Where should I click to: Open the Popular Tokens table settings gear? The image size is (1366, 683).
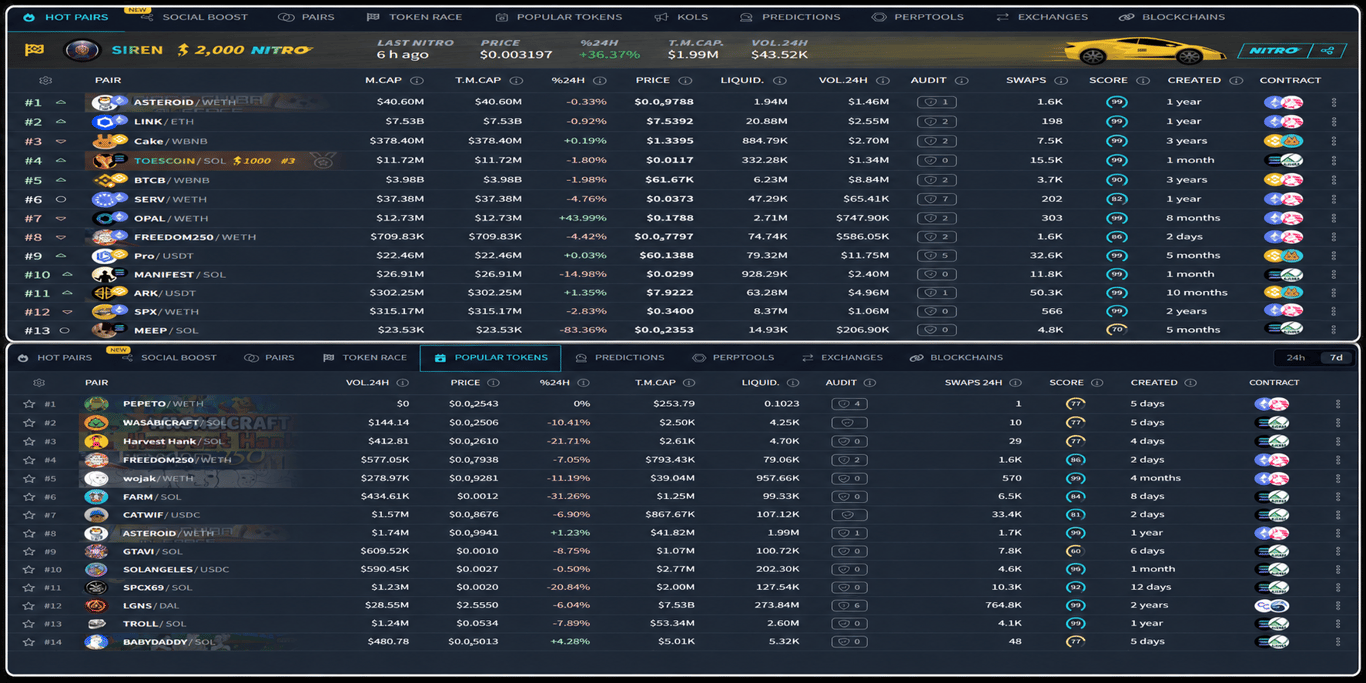click(x=39, y=382)
